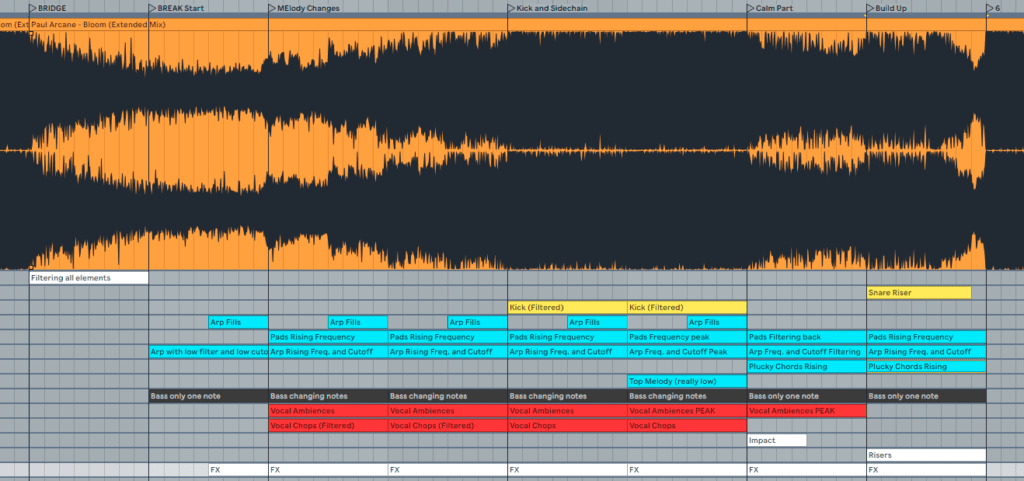
Task: Click the Kick and Sidechain locator arrow
Action: [511, 8]
